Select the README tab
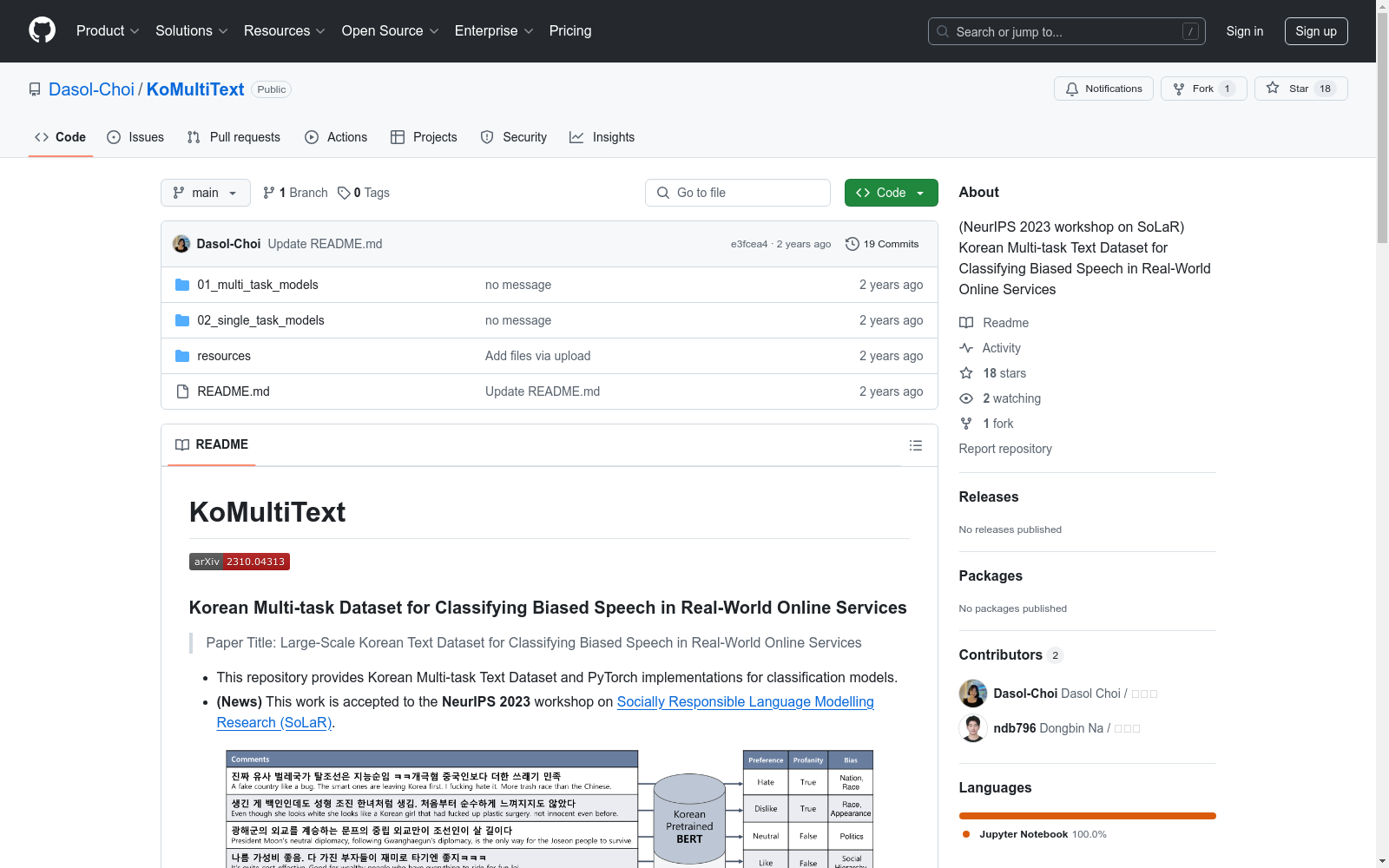Image resolution: width=1389 pixels, height=868 pixels. (212, 444)
